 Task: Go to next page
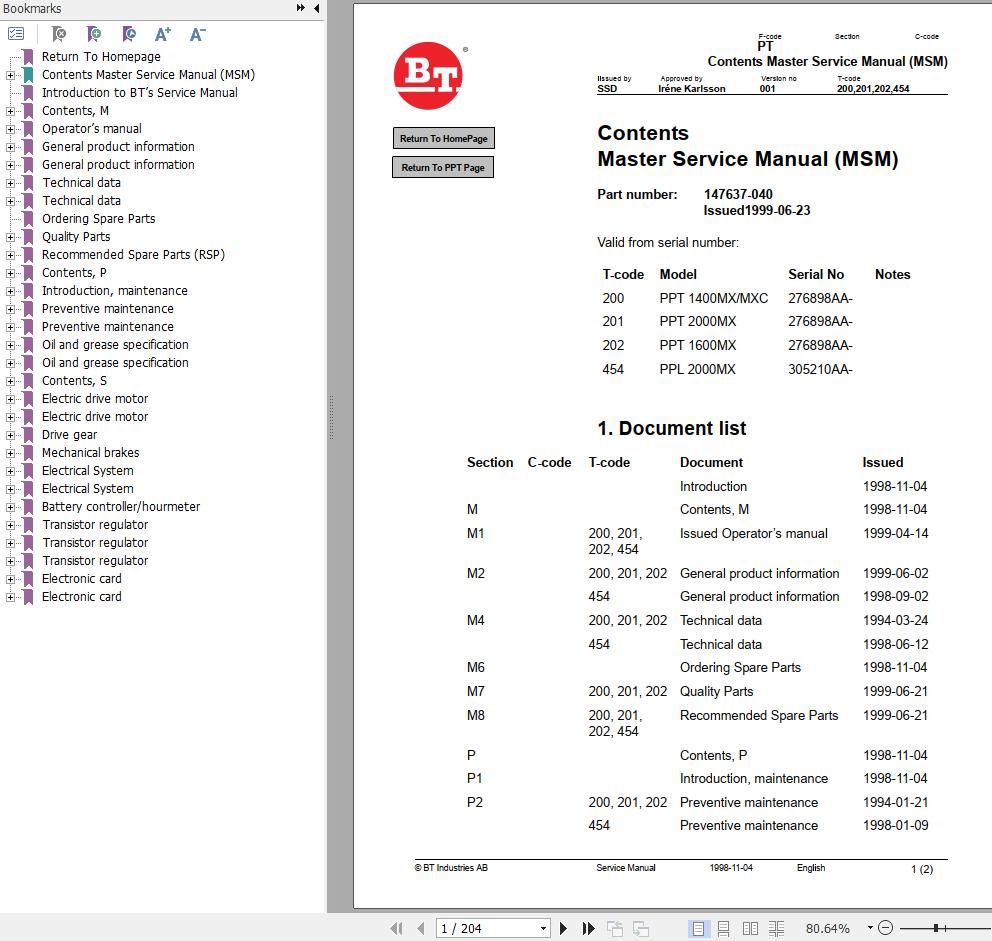[x=563, y=928]
